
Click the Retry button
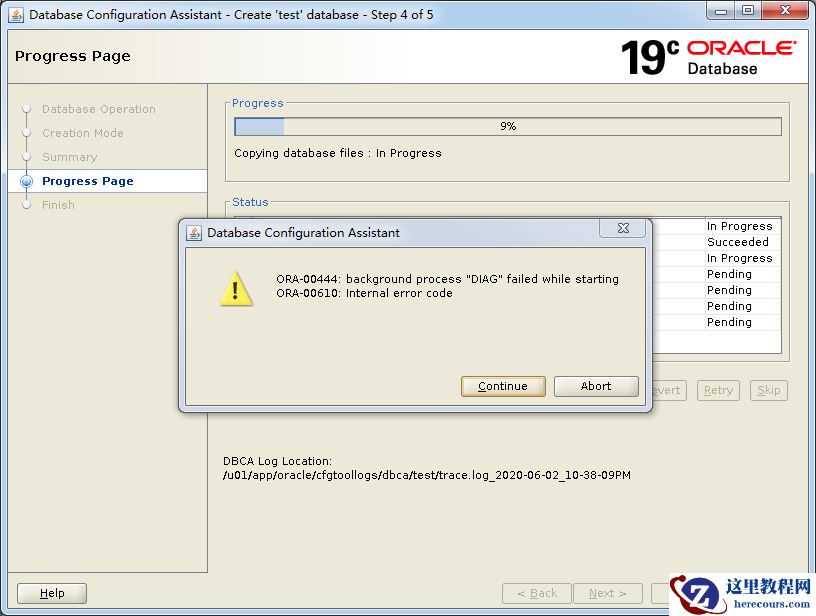(x=718, y=390)
